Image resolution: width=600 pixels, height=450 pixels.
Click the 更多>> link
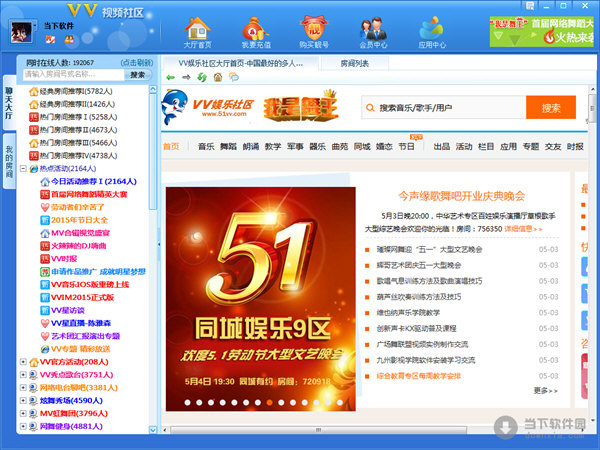coord(546,391)
